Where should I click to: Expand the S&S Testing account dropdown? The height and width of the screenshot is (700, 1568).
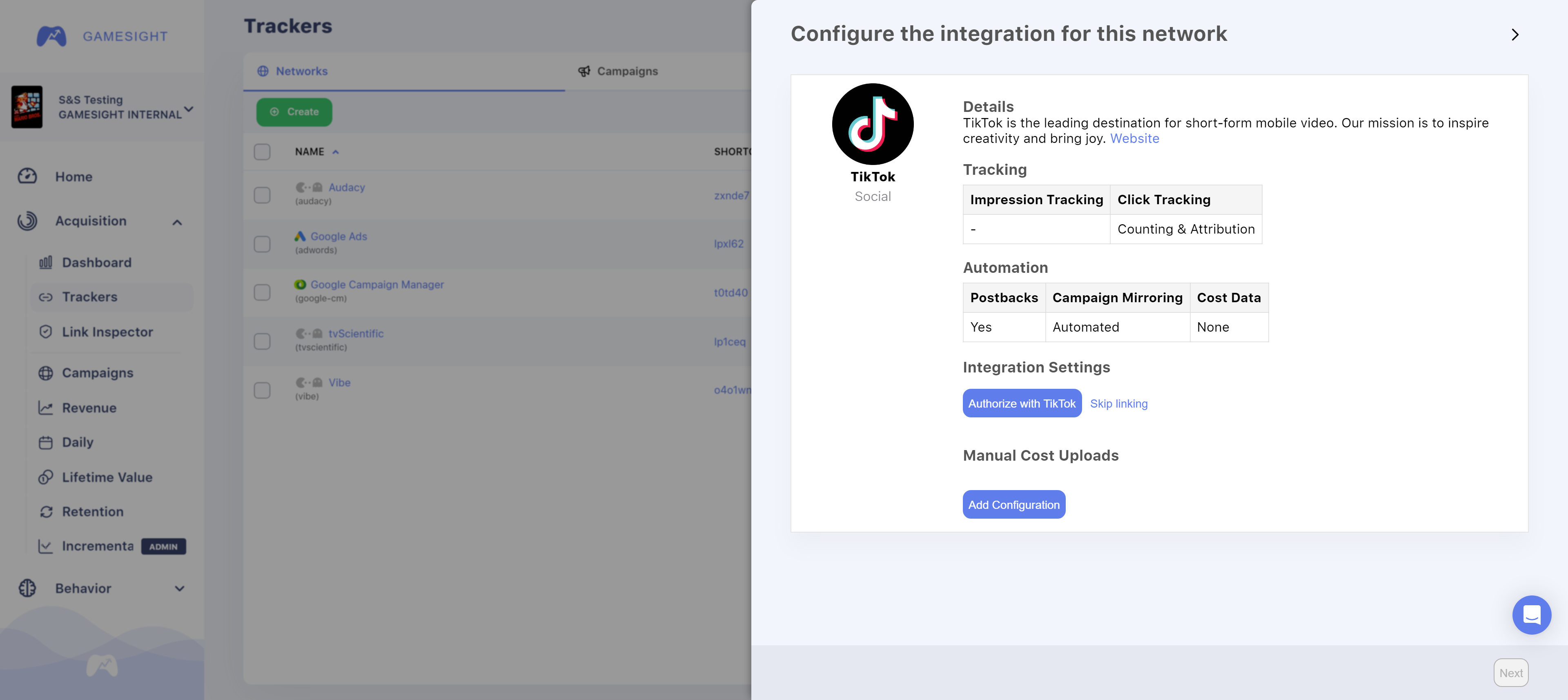189,109
